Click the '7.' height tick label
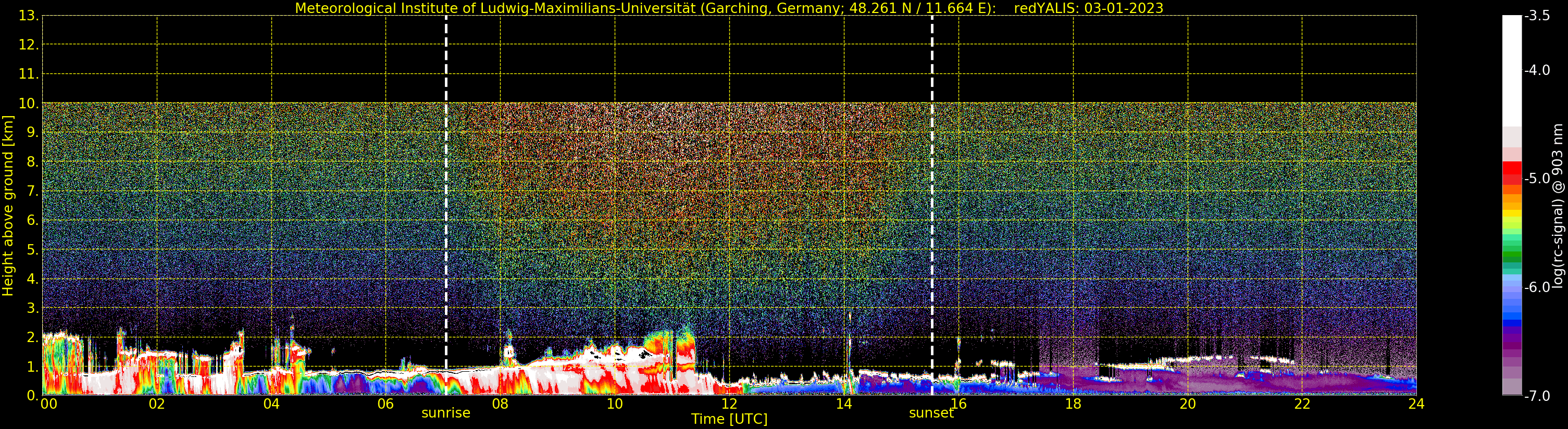Viewport: 1568px width, 429px height. (33, 191)
